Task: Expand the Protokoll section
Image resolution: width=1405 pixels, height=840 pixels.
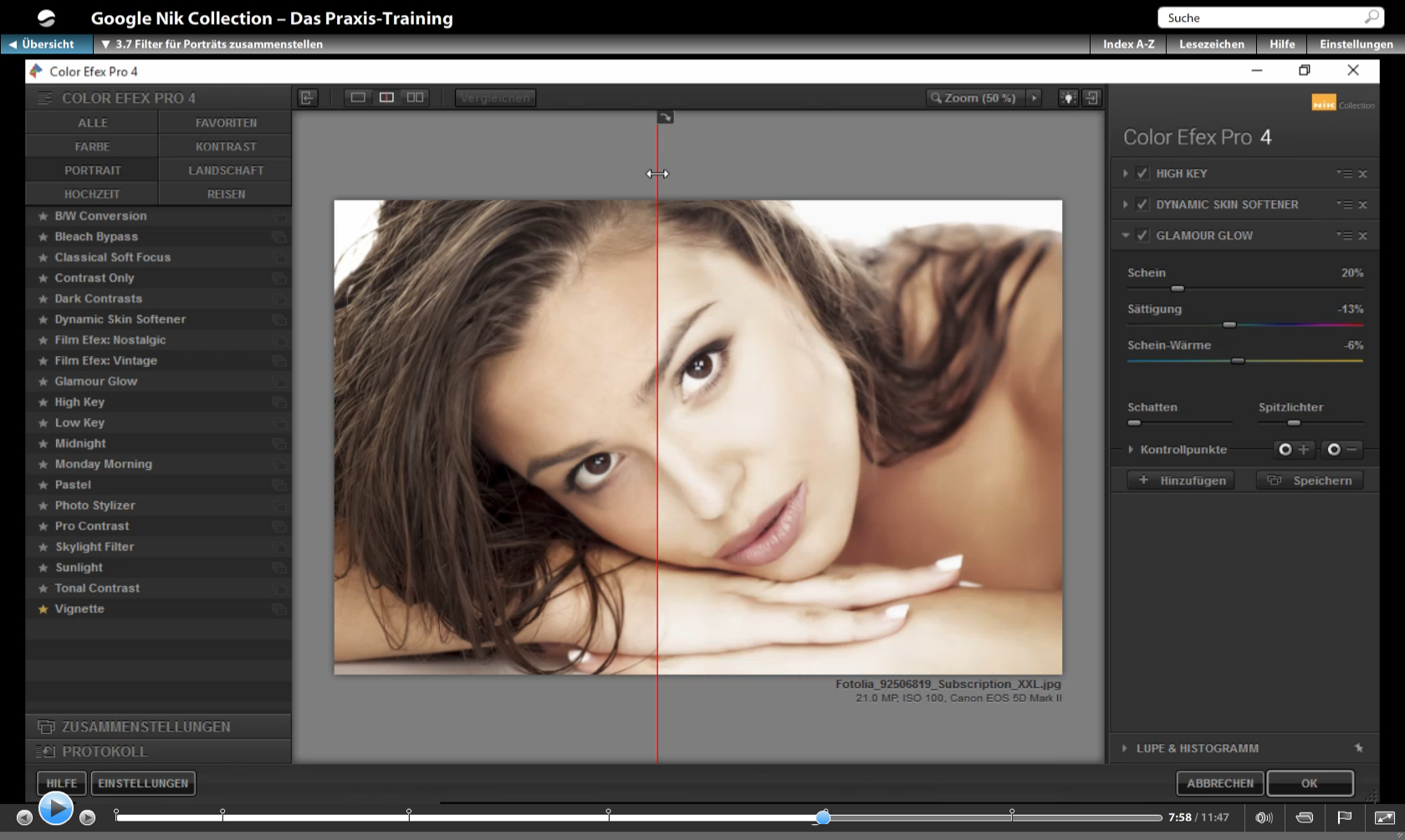Action: [158, 751]
